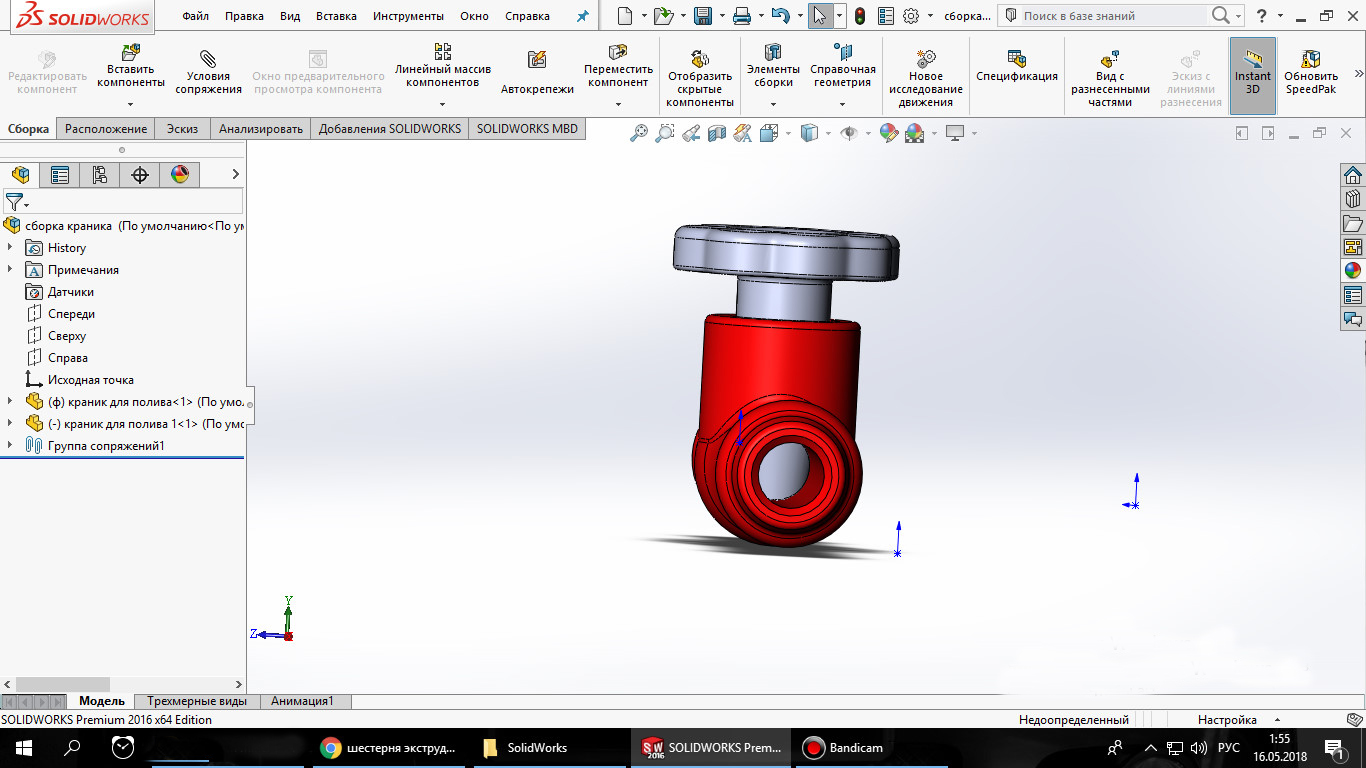Click Section View icon in viewport toolbar
The height and width of the screenshot is (768, 1366).
click(x=716, y=132)
